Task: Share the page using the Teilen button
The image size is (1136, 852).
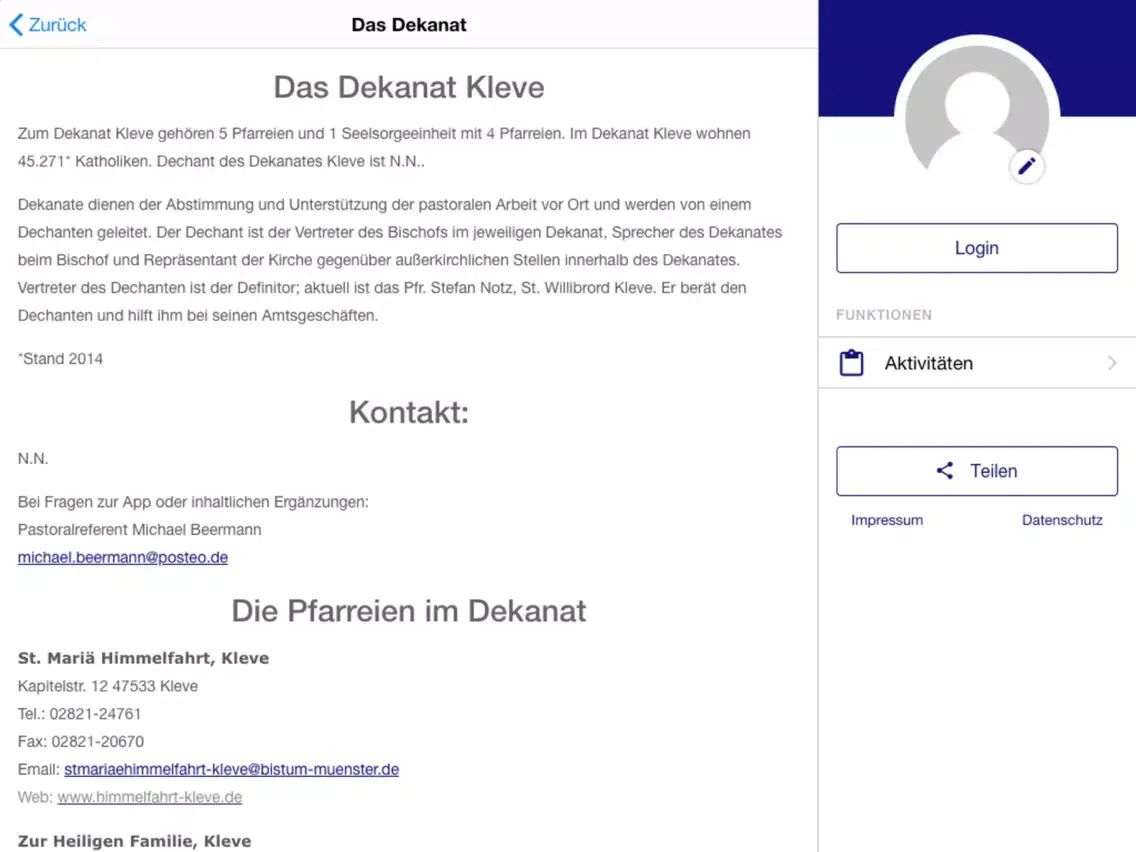Action: (977, 471)
